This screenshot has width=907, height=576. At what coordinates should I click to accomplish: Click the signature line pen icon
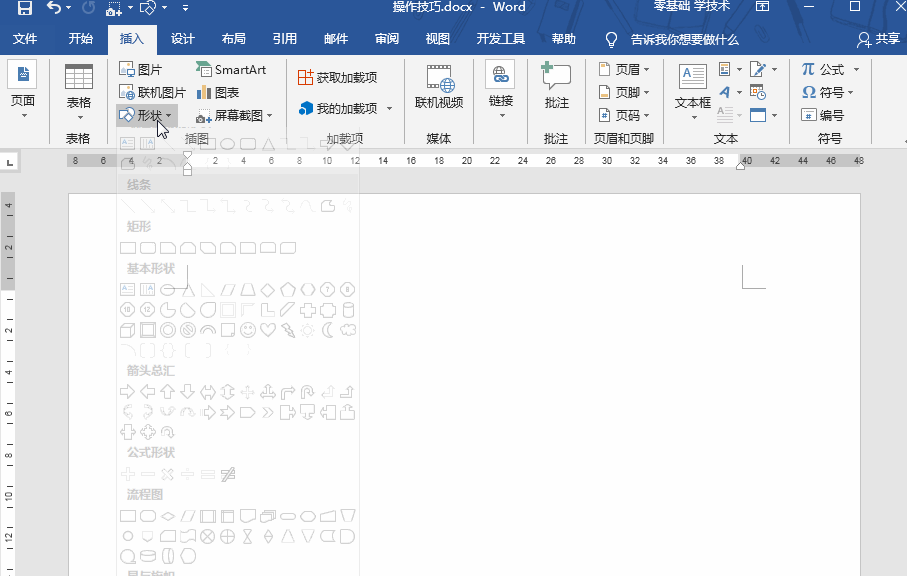click(x=758, y=69)
